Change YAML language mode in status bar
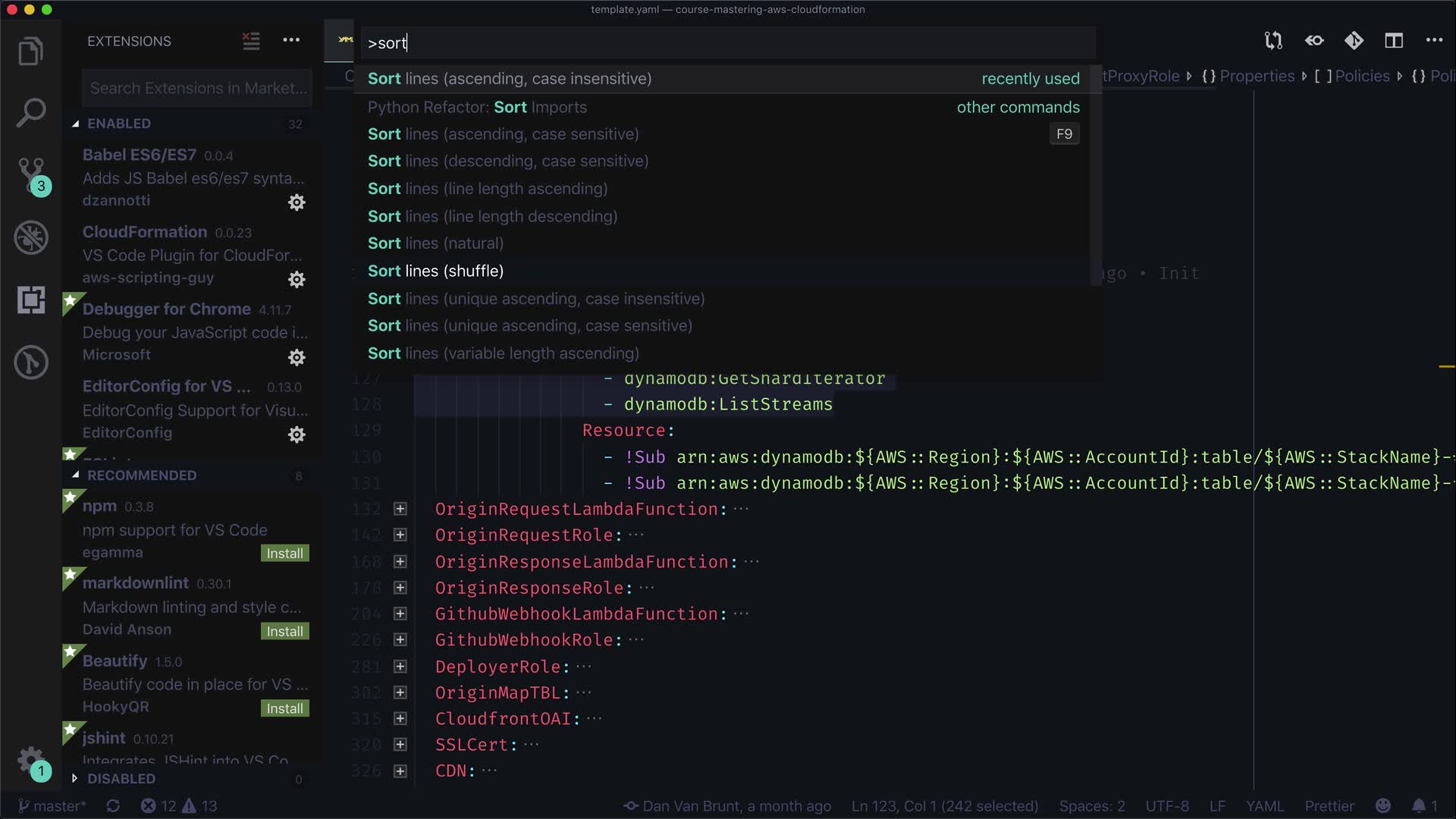Image resolution: width=1456 pixels, height=819 pixels. pyautogui.click(x=1264, y=806)
